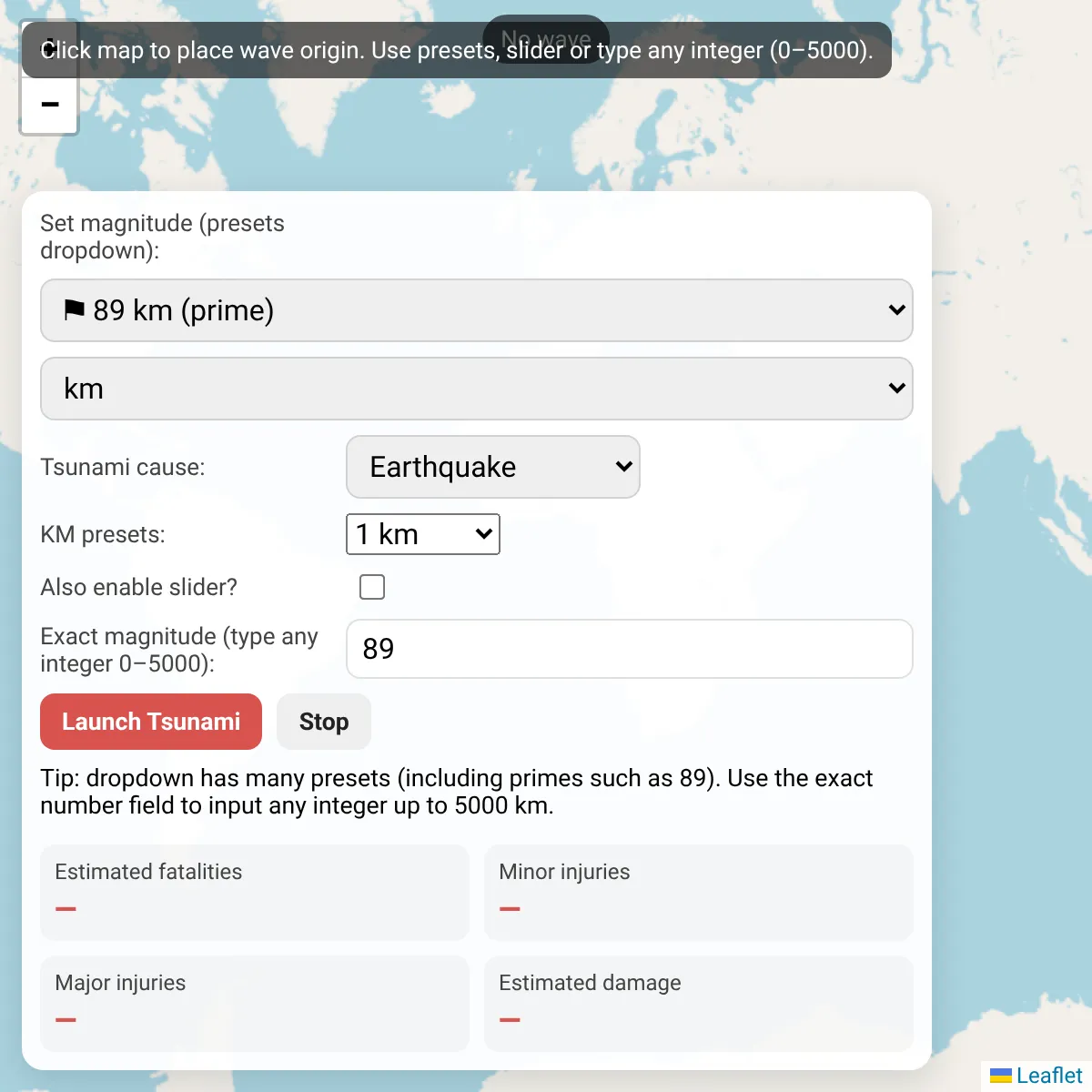Enable the 'Also enable slider?' checkbox
The image size is (1092, 1092).
tap(372, 587)
